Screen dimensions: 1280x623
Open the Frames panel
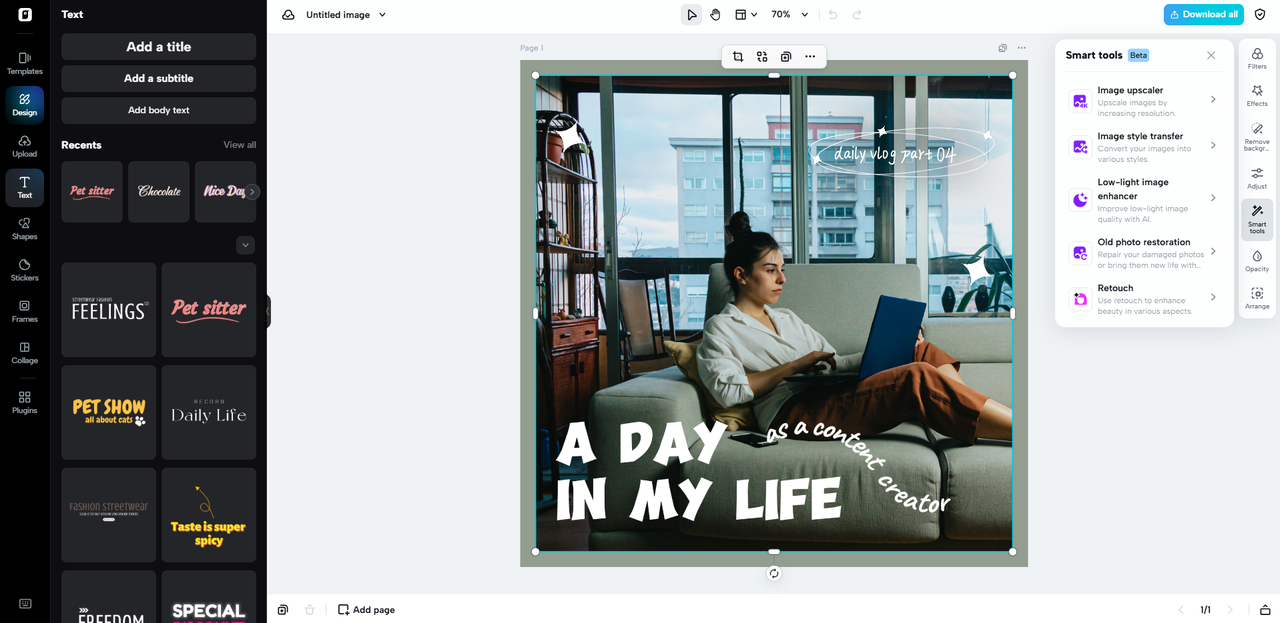pyautogui.click(x=25, y=311)
